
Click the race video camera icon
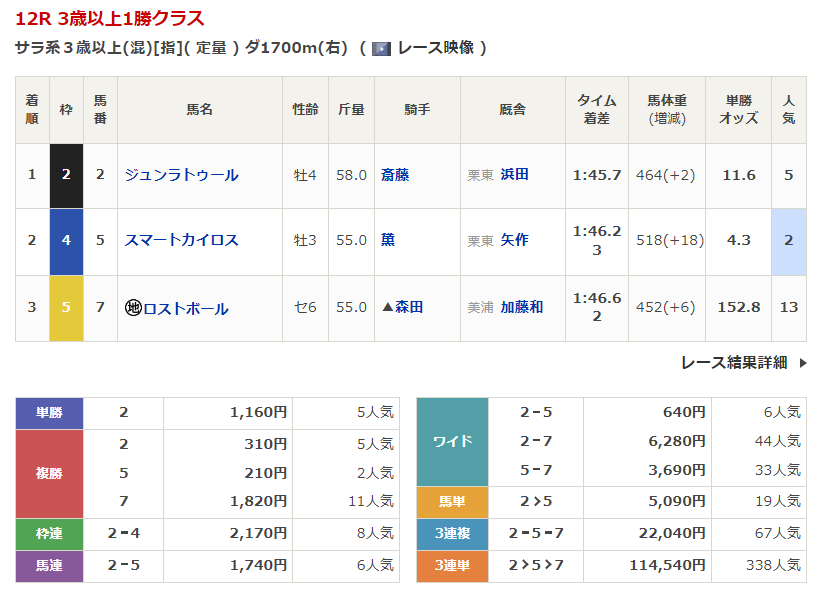(381, 48)
